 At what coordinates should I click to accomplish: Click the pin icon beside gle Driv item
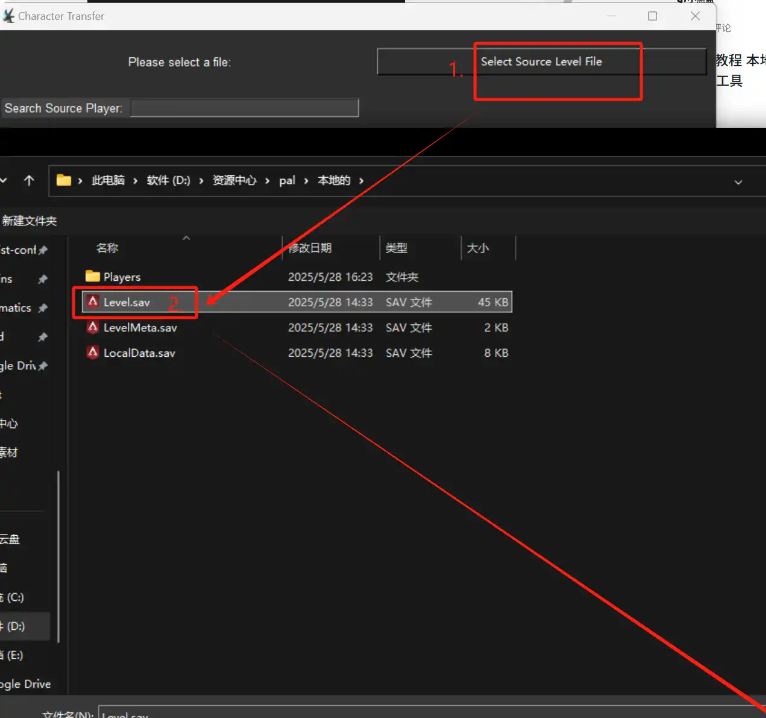43,366
